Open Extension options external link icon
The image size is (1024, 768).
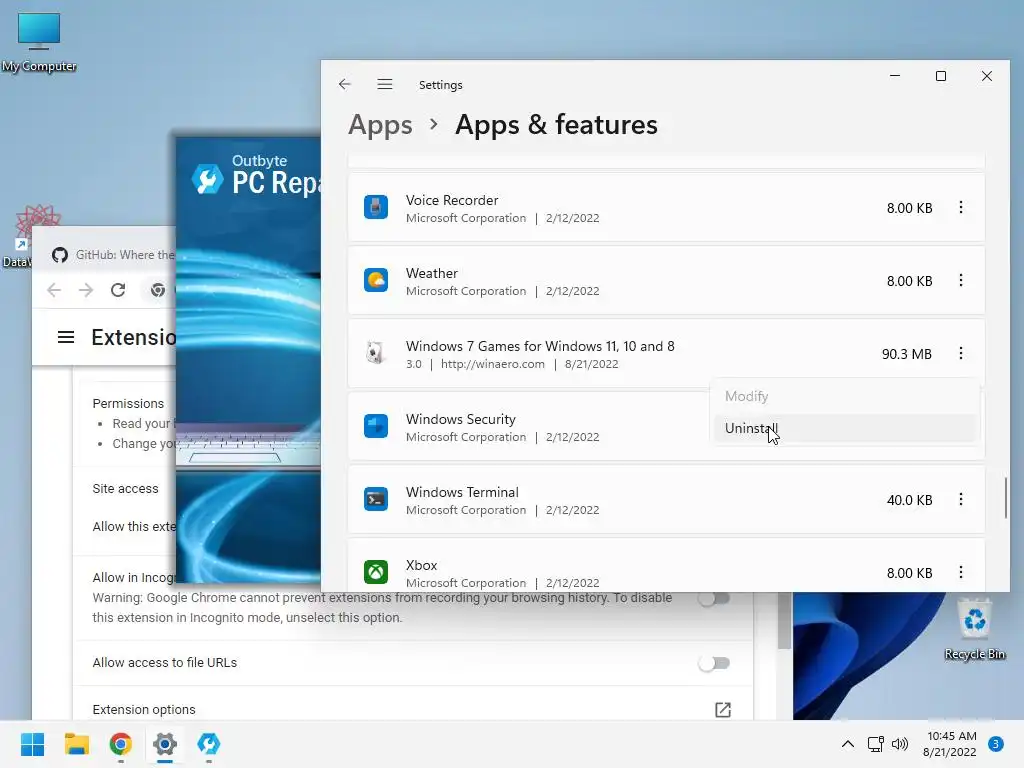[722, 710]
